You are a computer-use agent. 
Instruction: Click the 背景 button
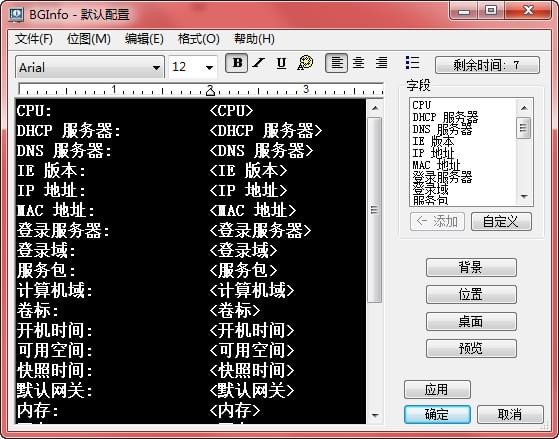[x=471, y=267]
